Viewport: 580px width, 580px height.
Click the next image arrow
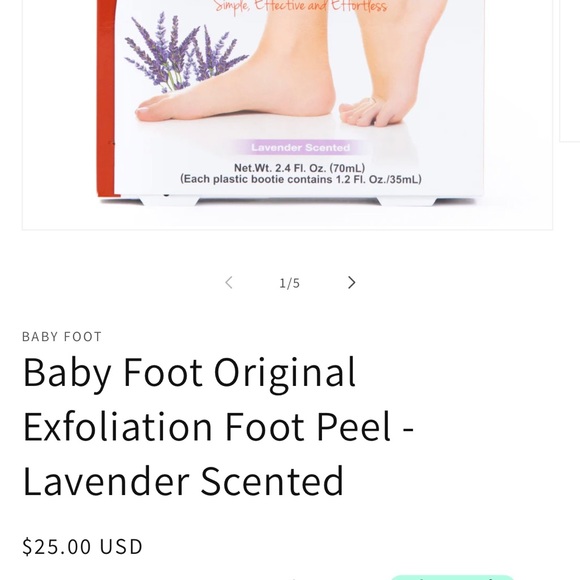[351, 283]
